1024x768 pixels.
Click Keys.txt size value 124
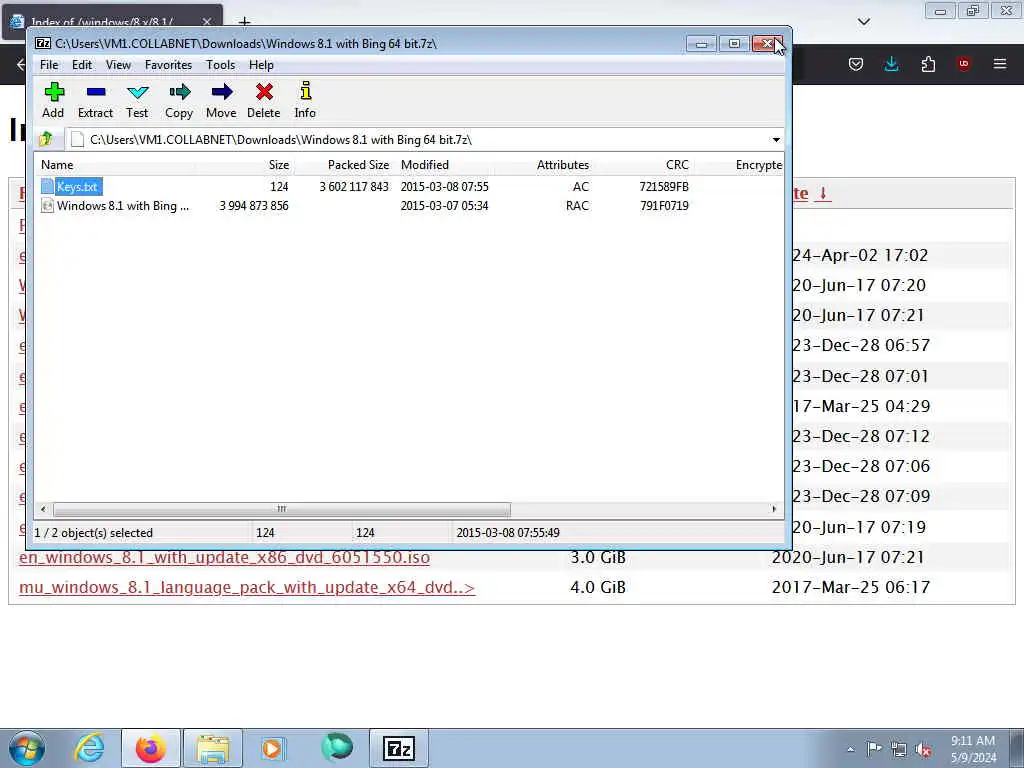(279, 187)
